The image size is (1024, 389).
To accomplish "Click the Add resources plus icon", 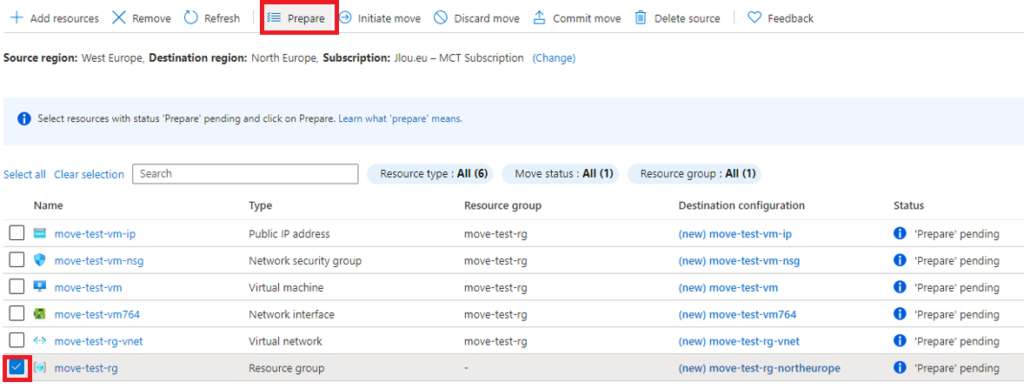I will tap(16, 18).
